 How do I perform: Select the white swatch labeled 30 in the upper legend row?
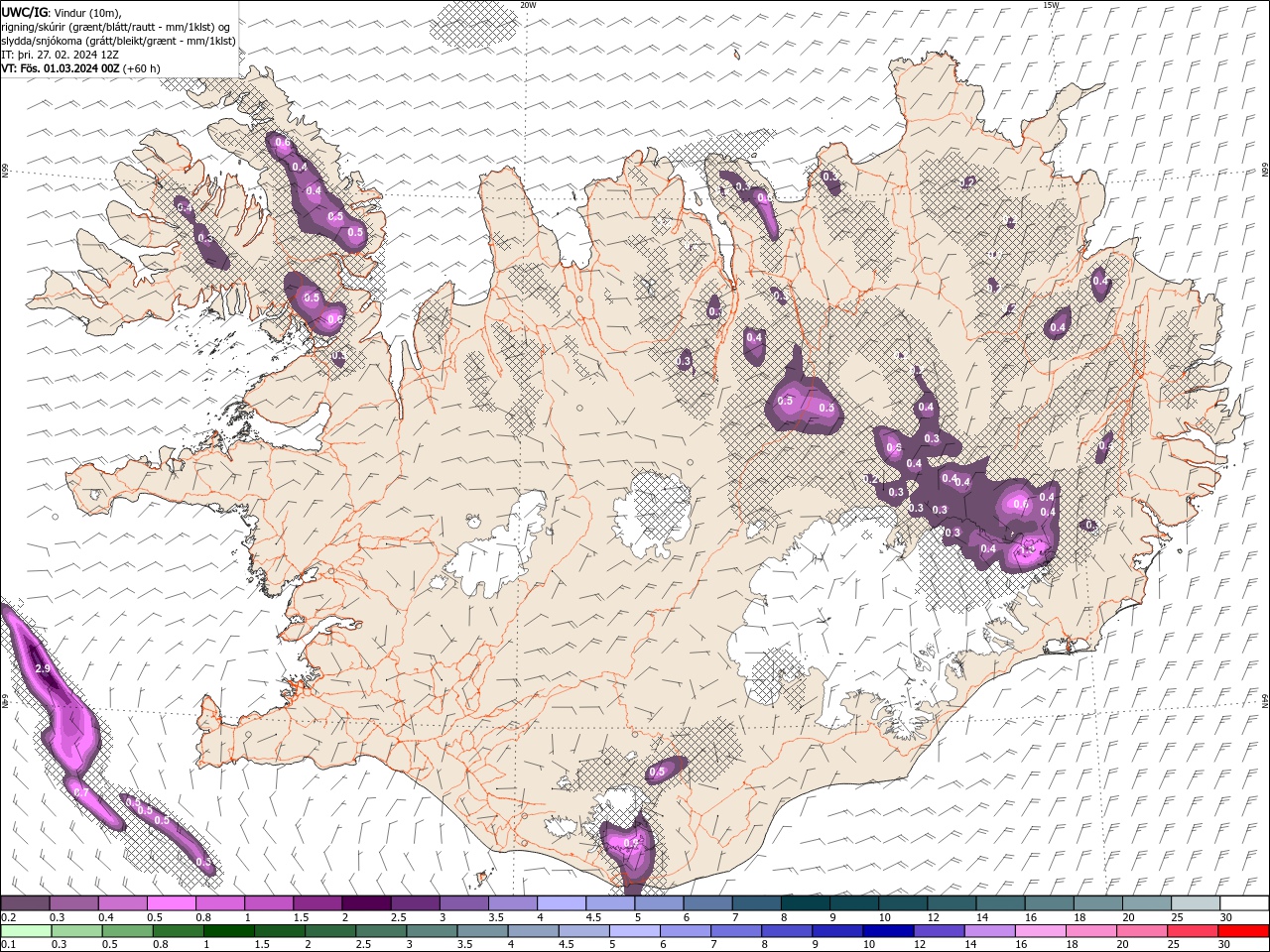[1245, 902]
